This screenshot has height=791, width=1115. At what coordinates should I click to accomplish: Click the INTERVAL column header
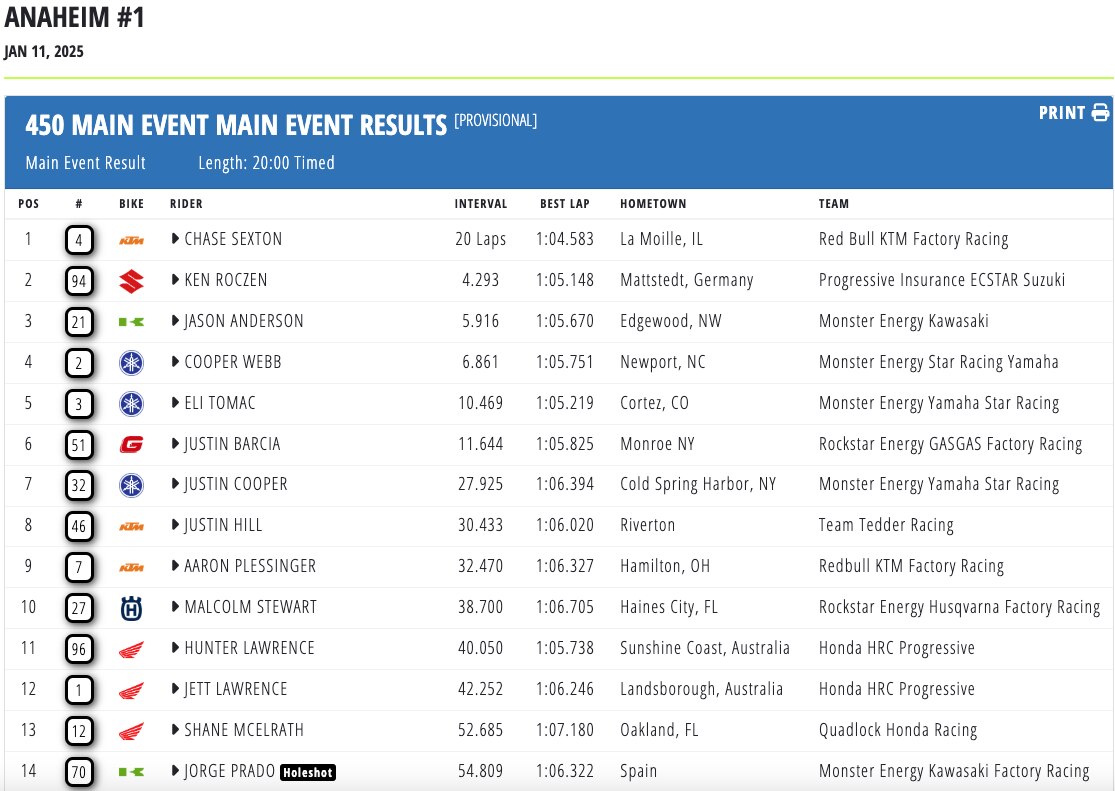481,204
